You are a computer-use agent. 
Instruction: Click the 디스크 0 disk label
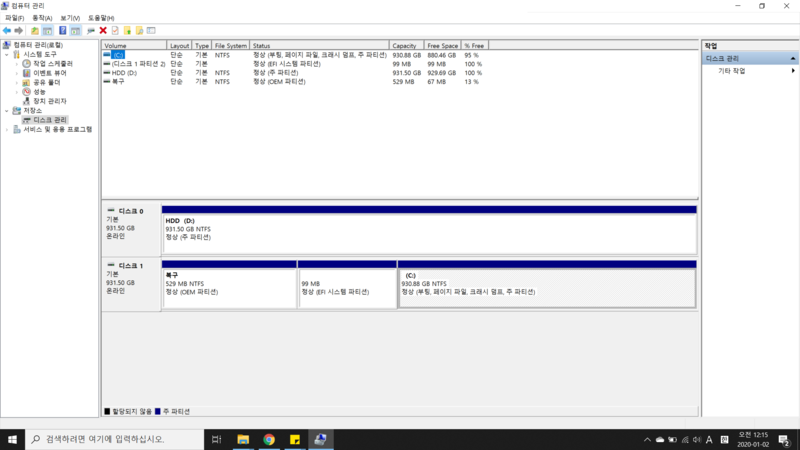pyautogui.click(x=131, y=211)
